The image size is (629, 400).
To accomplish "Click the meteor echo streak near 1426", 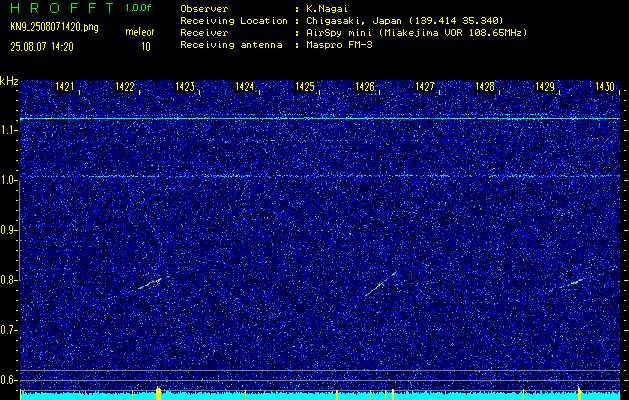I will [380, 284].
